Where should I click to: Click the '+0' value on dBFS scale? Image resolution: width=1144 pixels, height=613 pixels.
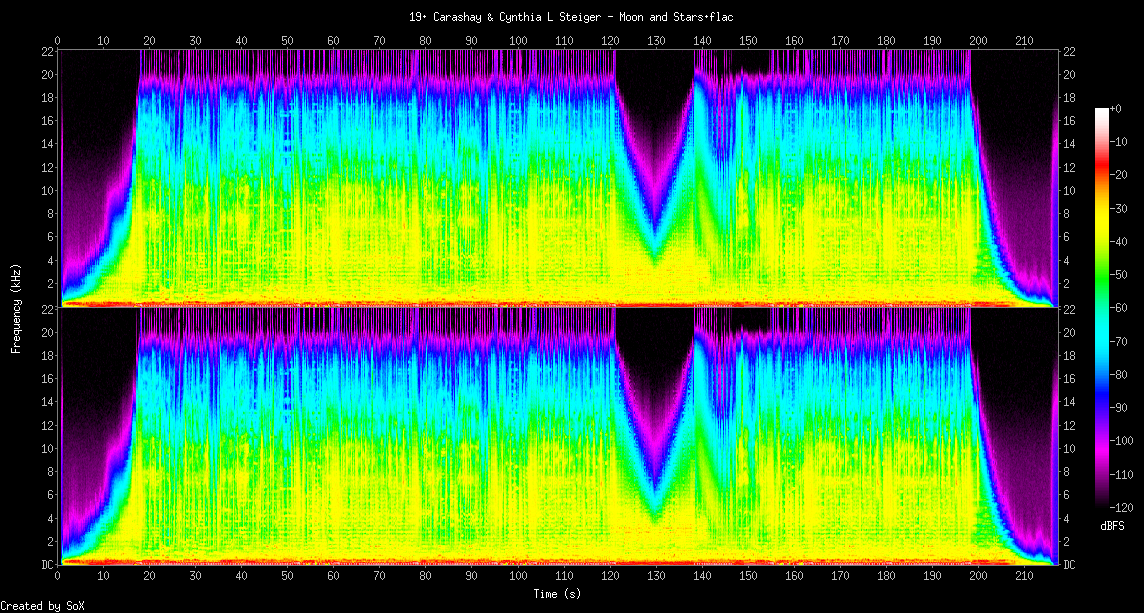(x=1117, y=109)
